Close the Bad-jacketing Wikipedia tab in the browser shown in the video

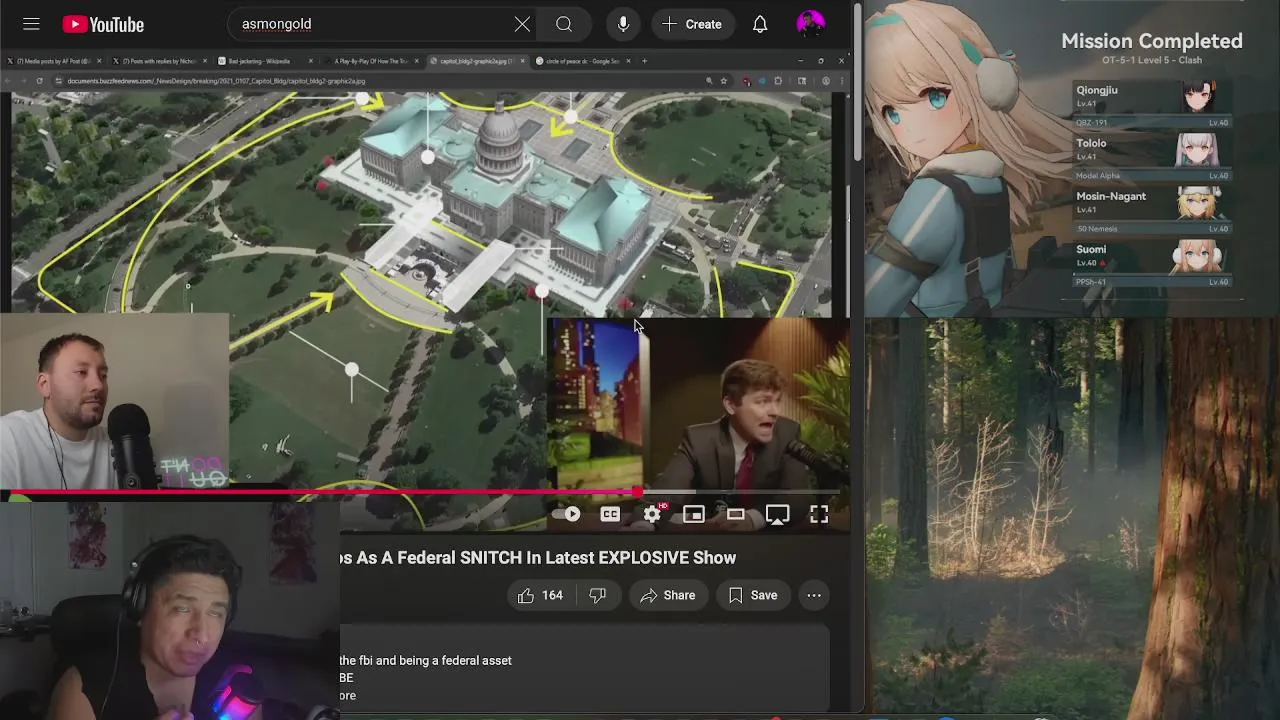[x=310, y=61]
